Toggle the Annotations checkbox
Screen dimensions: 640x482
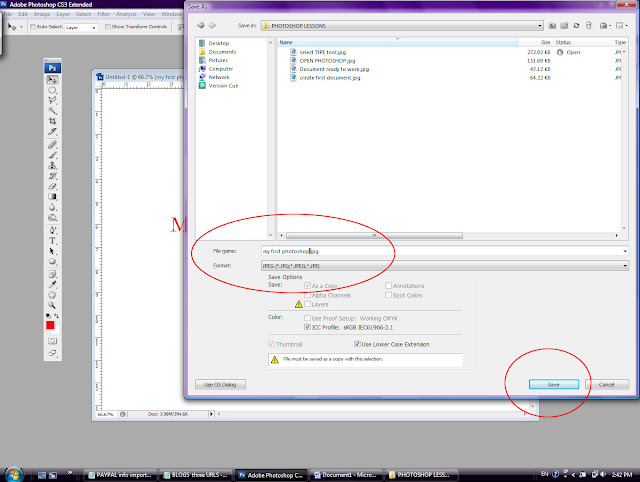tap(388, 286)
